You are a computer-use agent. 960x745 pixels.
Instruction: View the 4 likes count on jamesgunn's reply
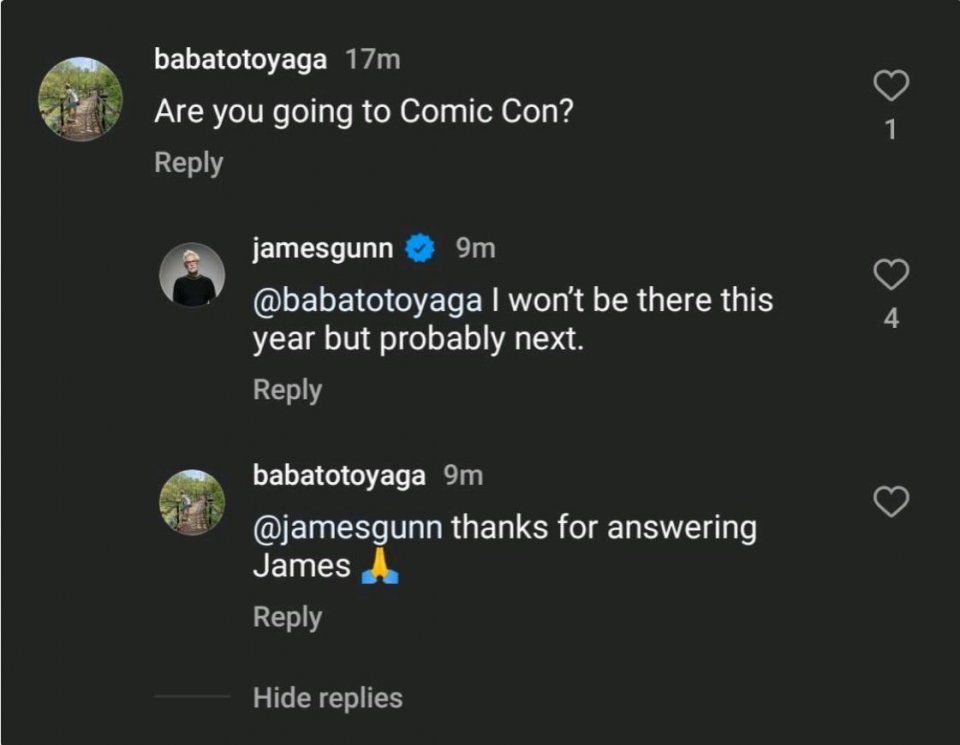click(891, 320)
